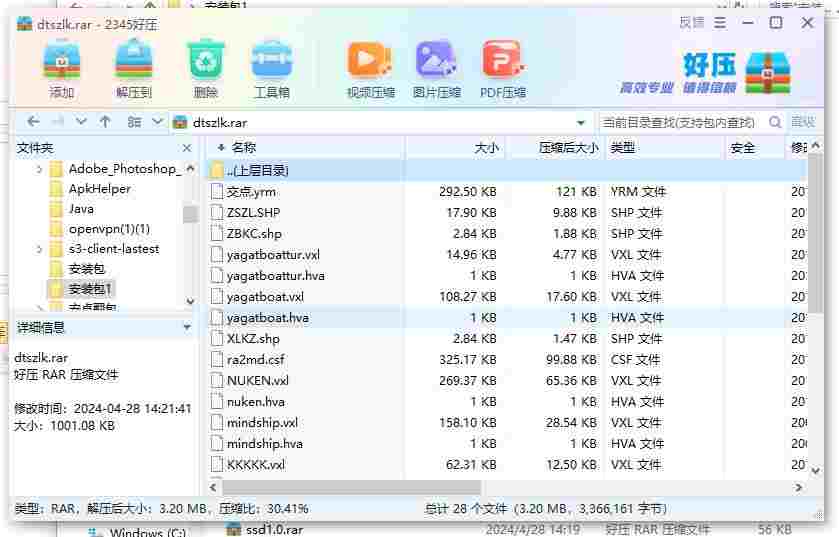Click the back navigation arrow

click(33, 122)
